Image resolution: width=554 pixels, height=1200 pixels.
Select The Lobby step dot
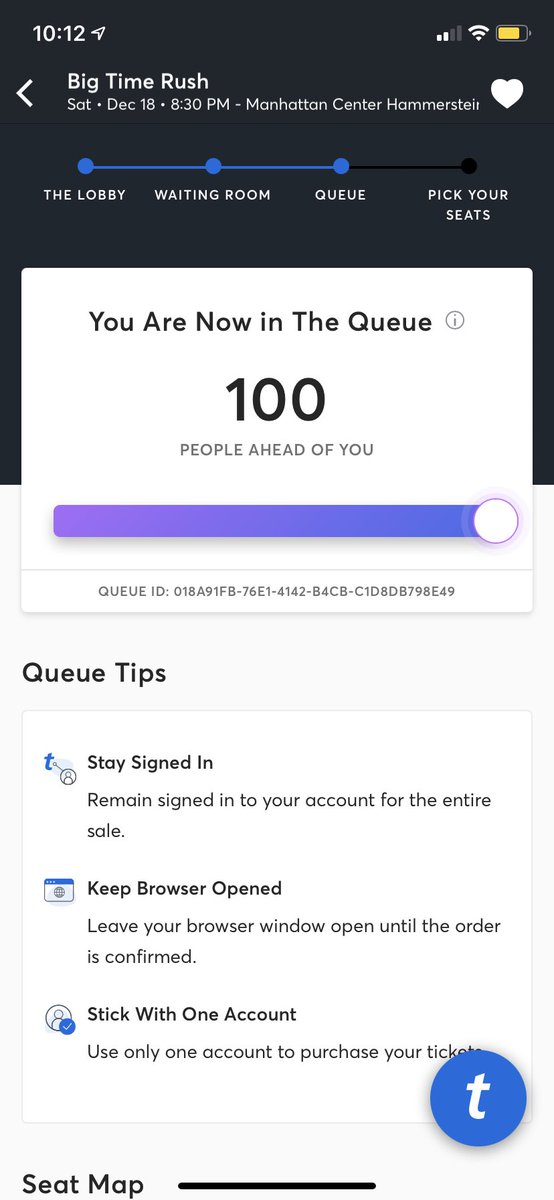pos(85,166)
